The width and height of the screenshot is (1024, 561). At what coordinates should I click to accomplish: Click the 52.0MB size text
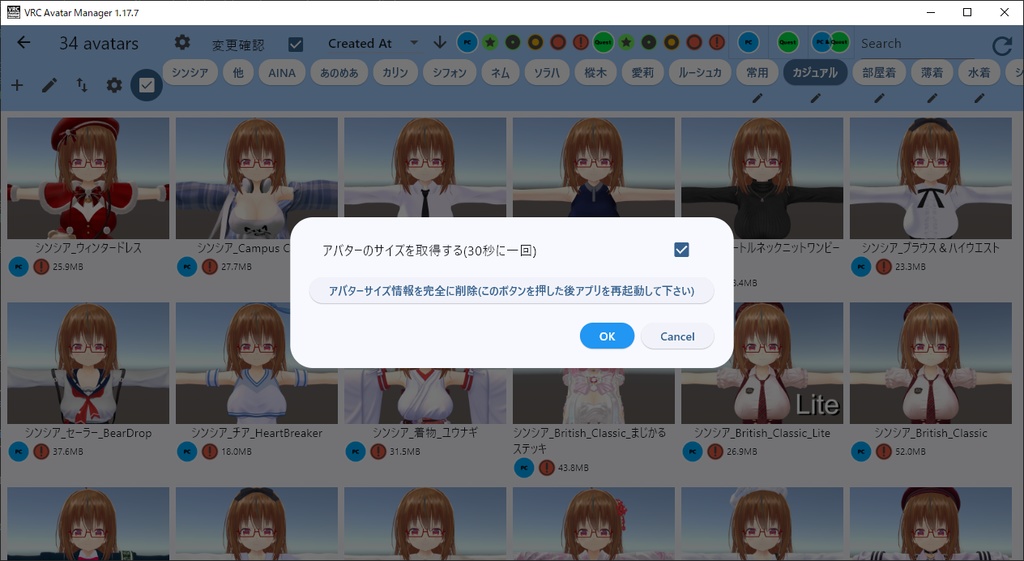(x=910, y=451)
